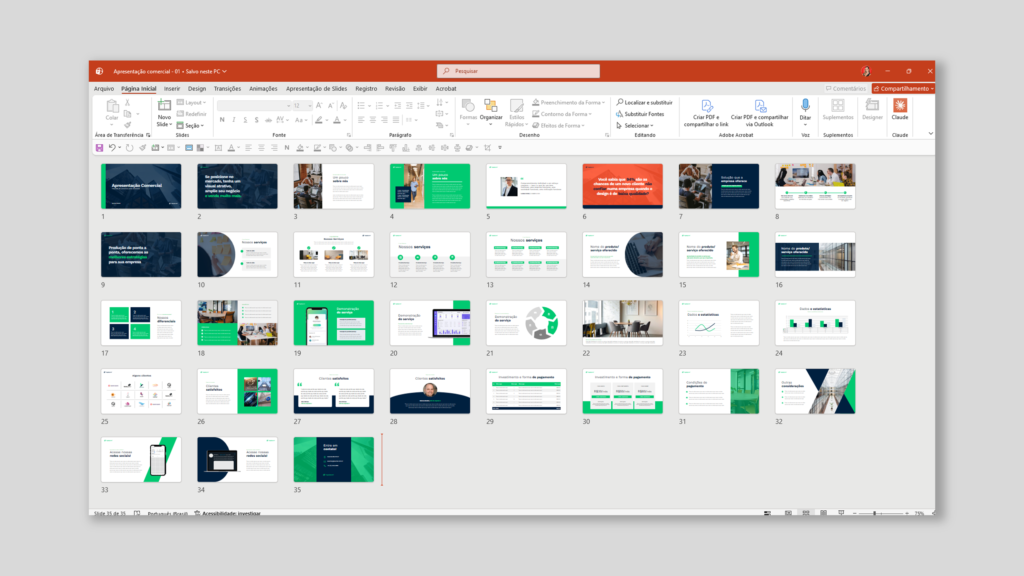Click Acessibilidade: investigar in status bar

click(227, 513)
